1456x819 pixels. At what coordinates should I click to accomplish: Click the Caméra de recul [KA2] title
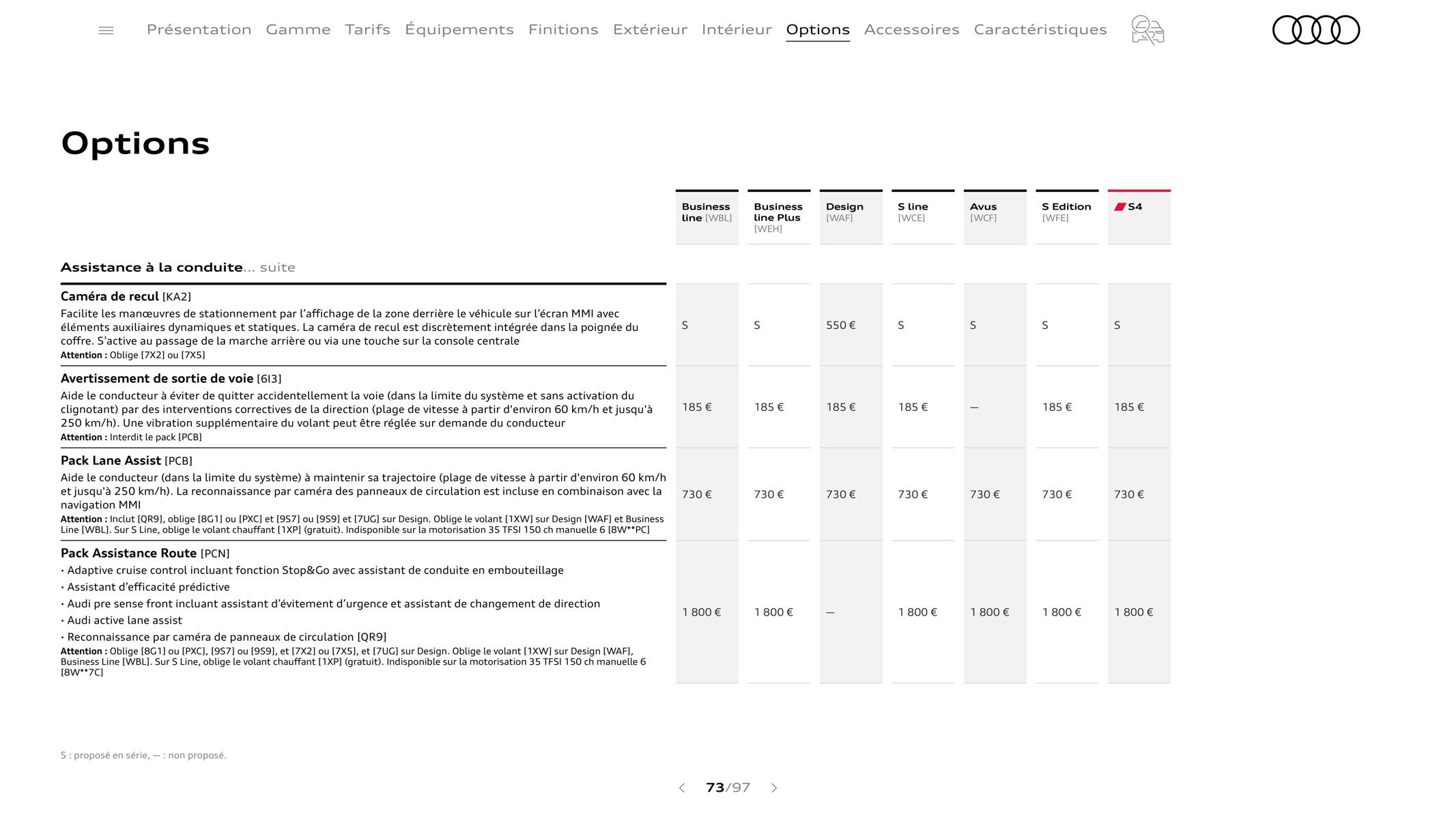(x=126, y=296)
